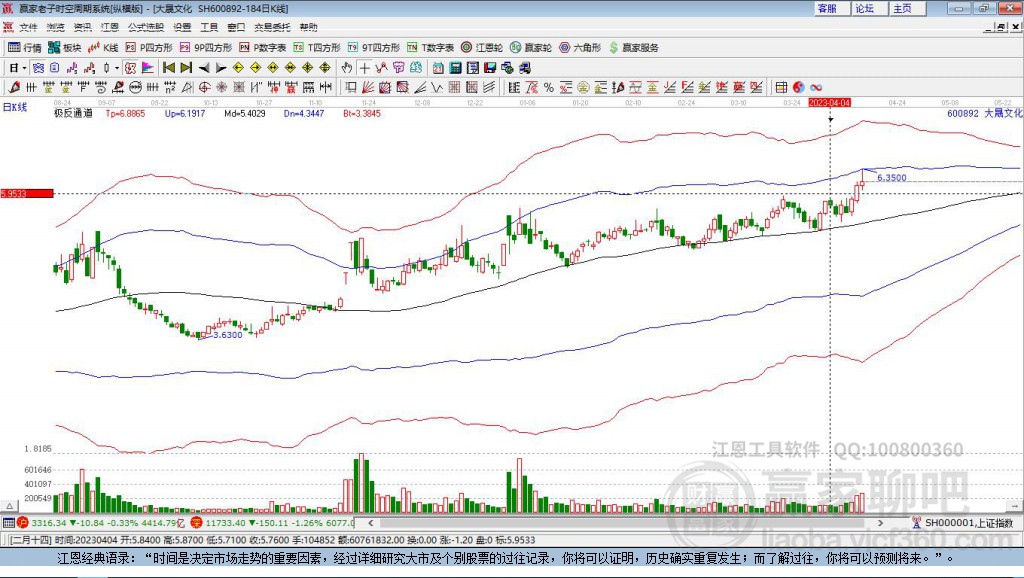1024x578 pixels.
Task: Open the 板块 sector view
Action: coord(65,48)
